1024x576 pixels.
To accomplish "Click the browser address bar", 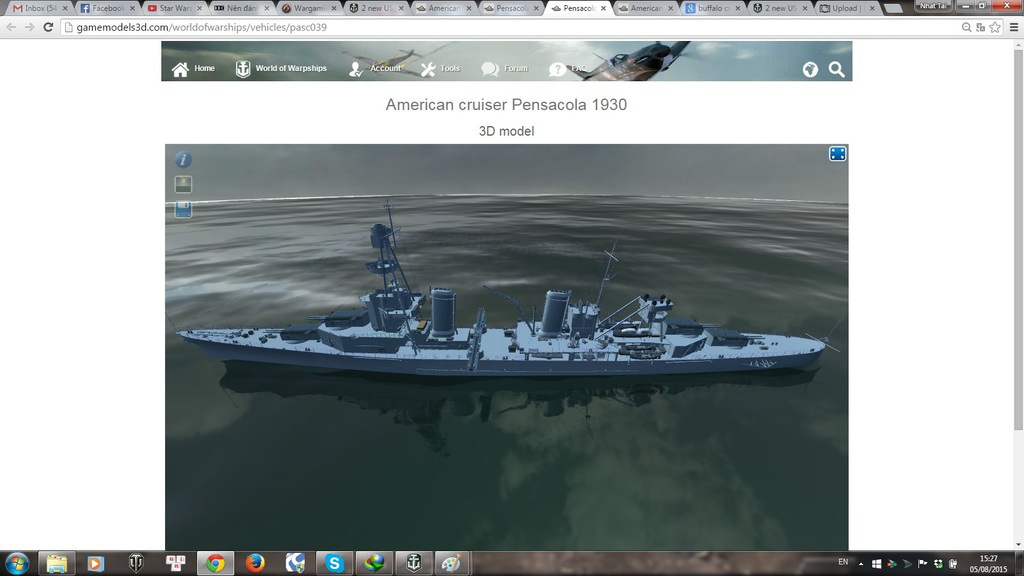I will (500, 27).
